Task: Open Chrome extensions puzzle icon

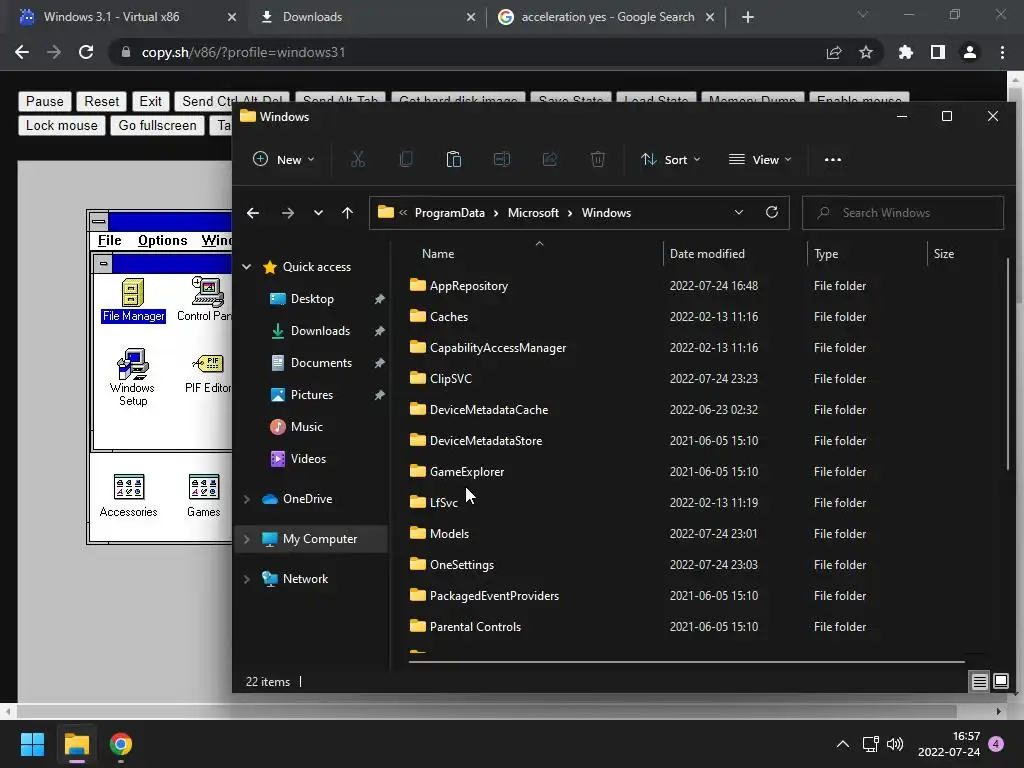Action: [906, 52]
